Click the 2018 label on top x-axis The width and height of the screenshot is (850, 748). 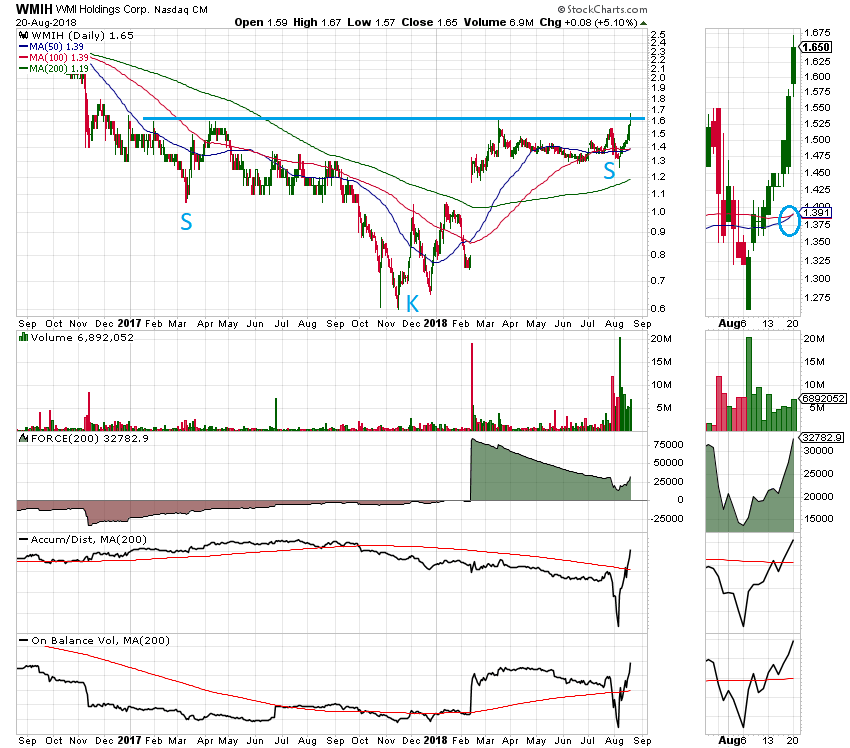(x=435, y=323)
